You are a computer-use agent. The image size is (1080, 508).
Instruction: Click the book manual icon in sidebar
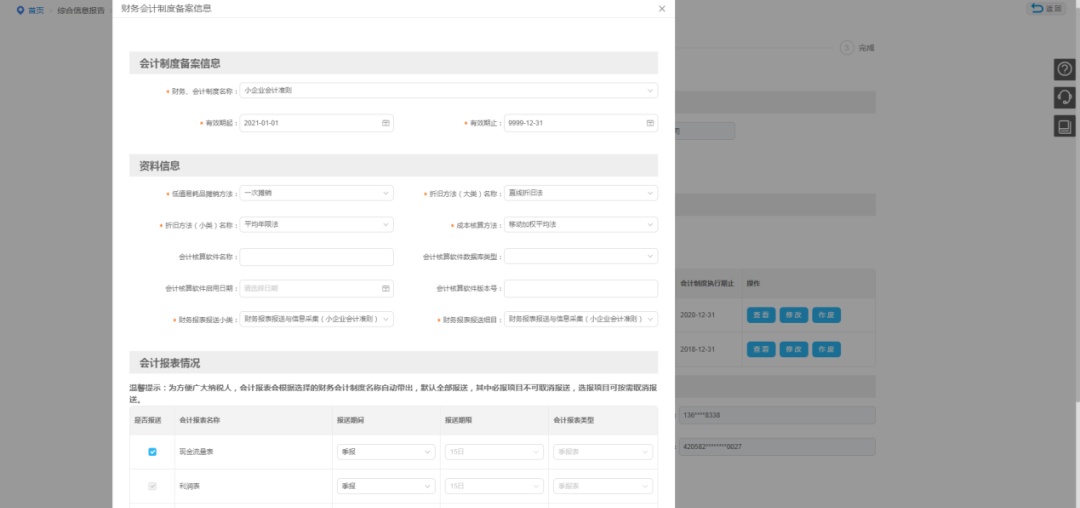click(x=1065, y=126)
